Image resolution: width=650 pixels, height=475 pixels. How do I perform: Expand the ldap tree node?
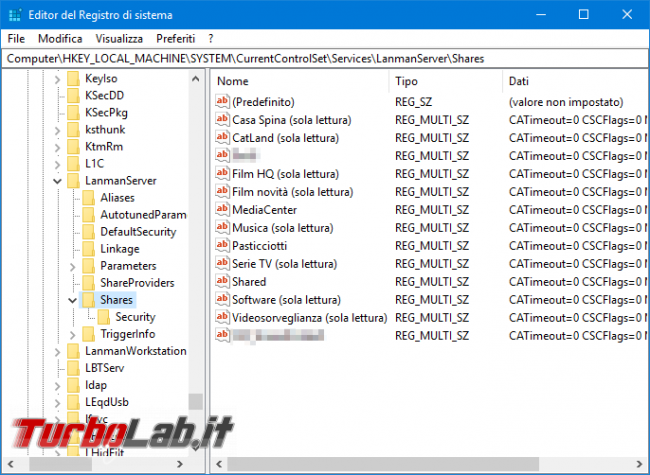[58, 385]
